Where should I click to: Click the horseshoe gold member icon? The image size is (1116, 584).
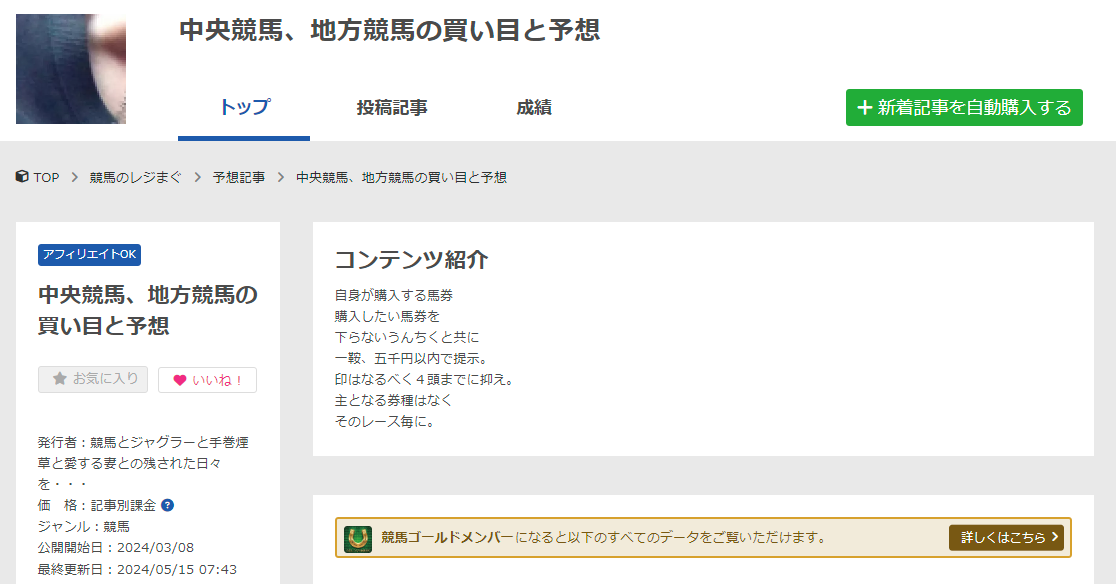(x=358, y=538)
